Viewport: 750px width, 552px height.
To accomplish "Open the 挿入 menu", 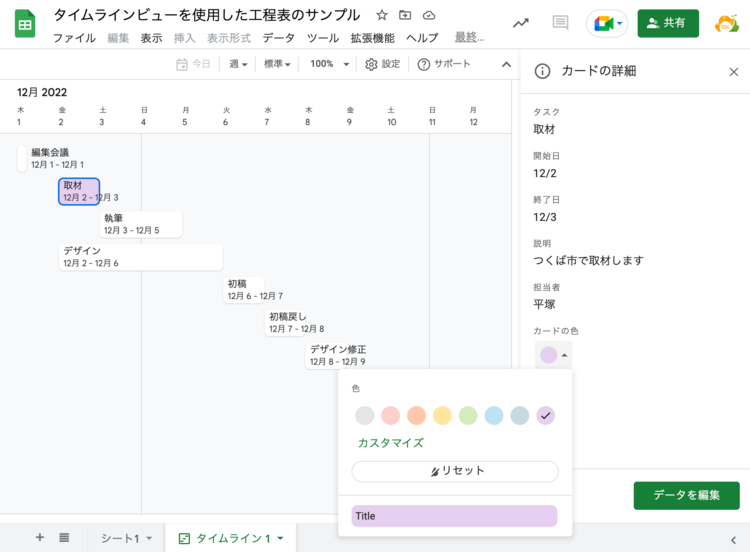I will point(185,38).
